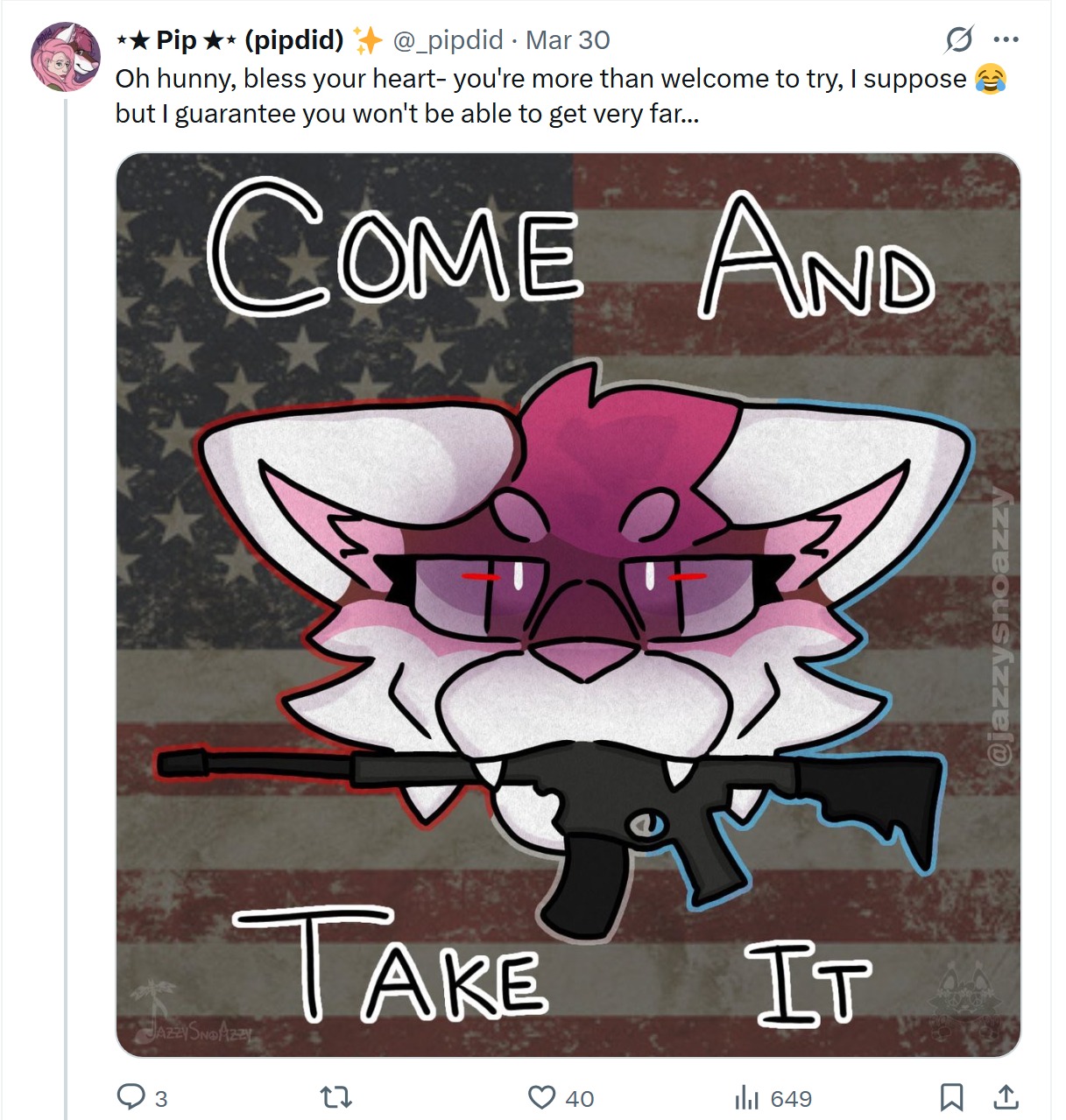Click the laughing-crying emoji in the tweet
This screenshot has width=1066, height=1120.
(991, 79)
